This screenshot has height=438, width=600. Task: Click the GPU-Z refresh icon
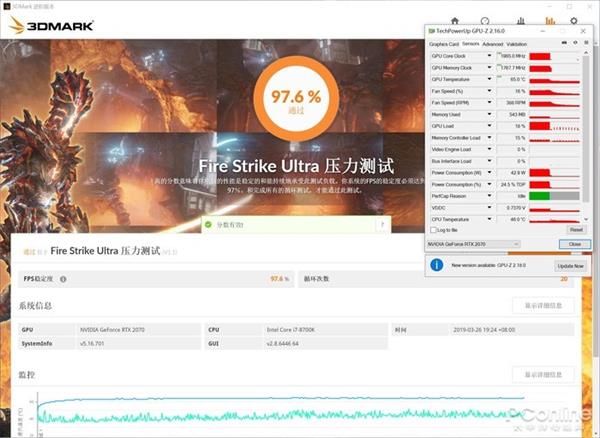[573, 44]
